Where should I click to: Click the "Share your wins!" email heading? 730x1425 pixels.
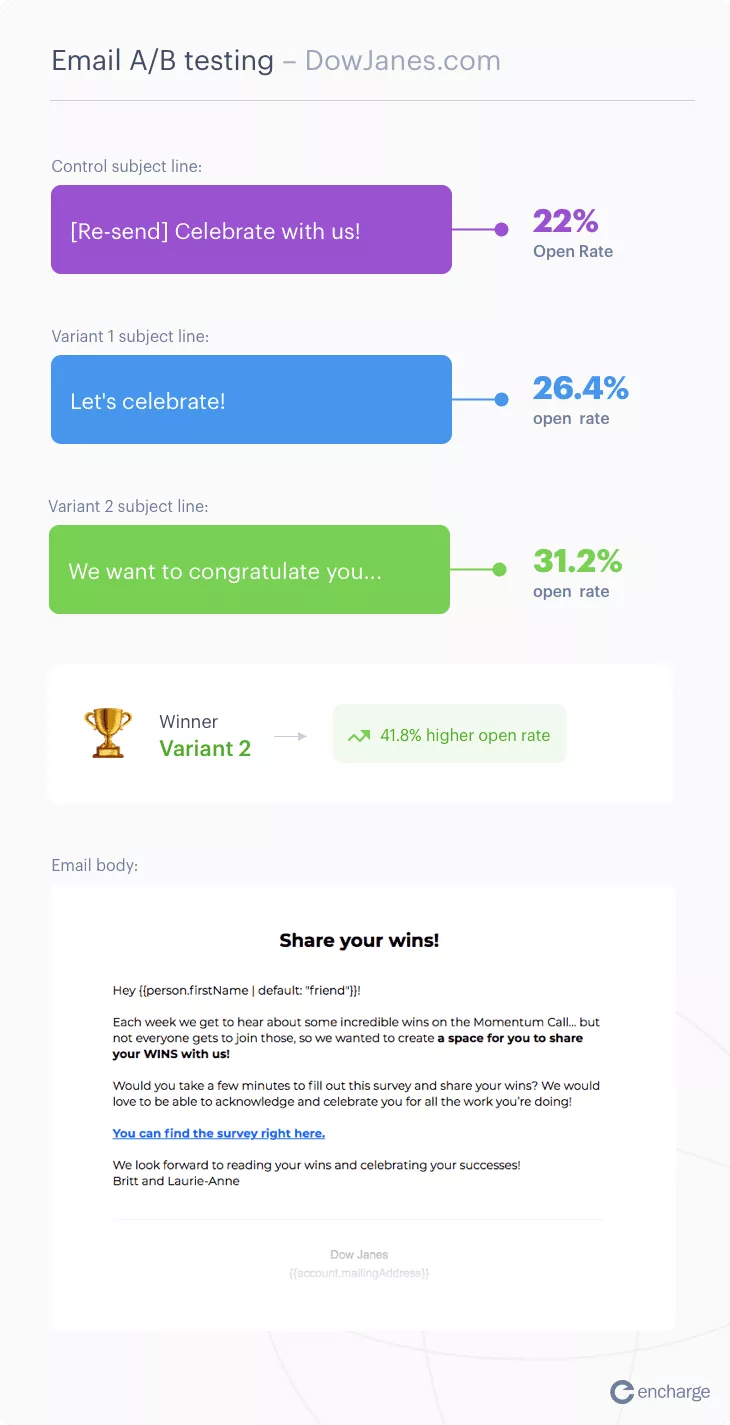point(359,940)
